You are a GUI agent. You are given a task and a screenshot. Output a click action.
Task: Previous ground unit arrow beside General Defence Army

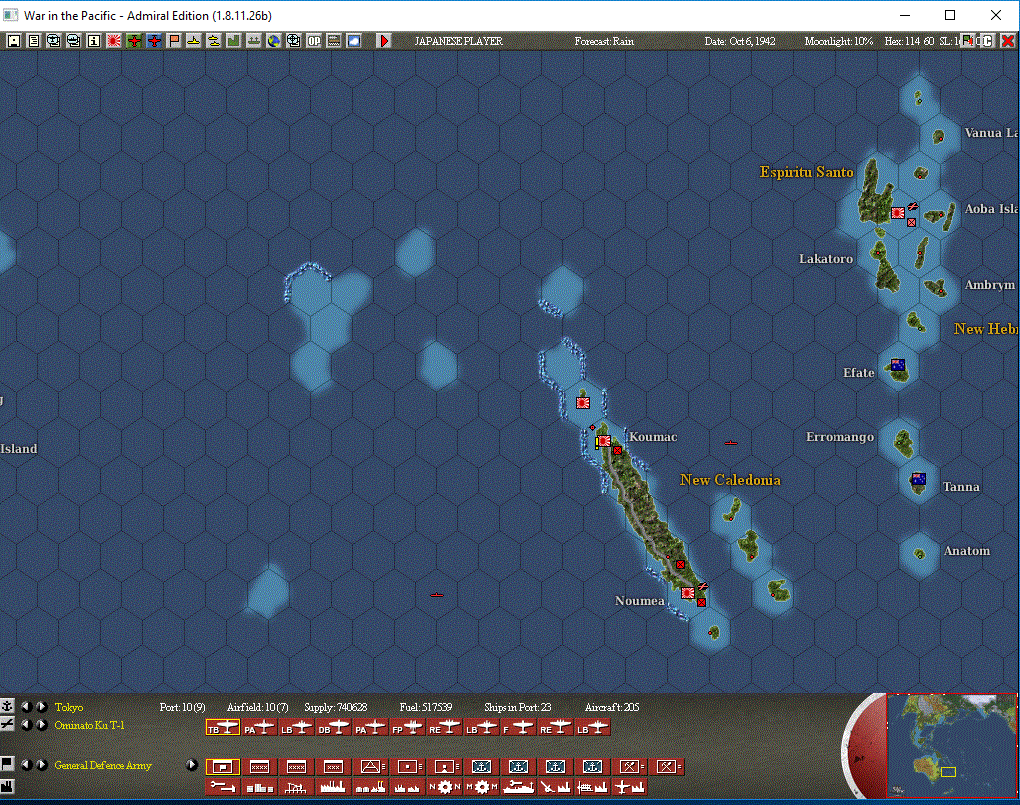point(27,765)
